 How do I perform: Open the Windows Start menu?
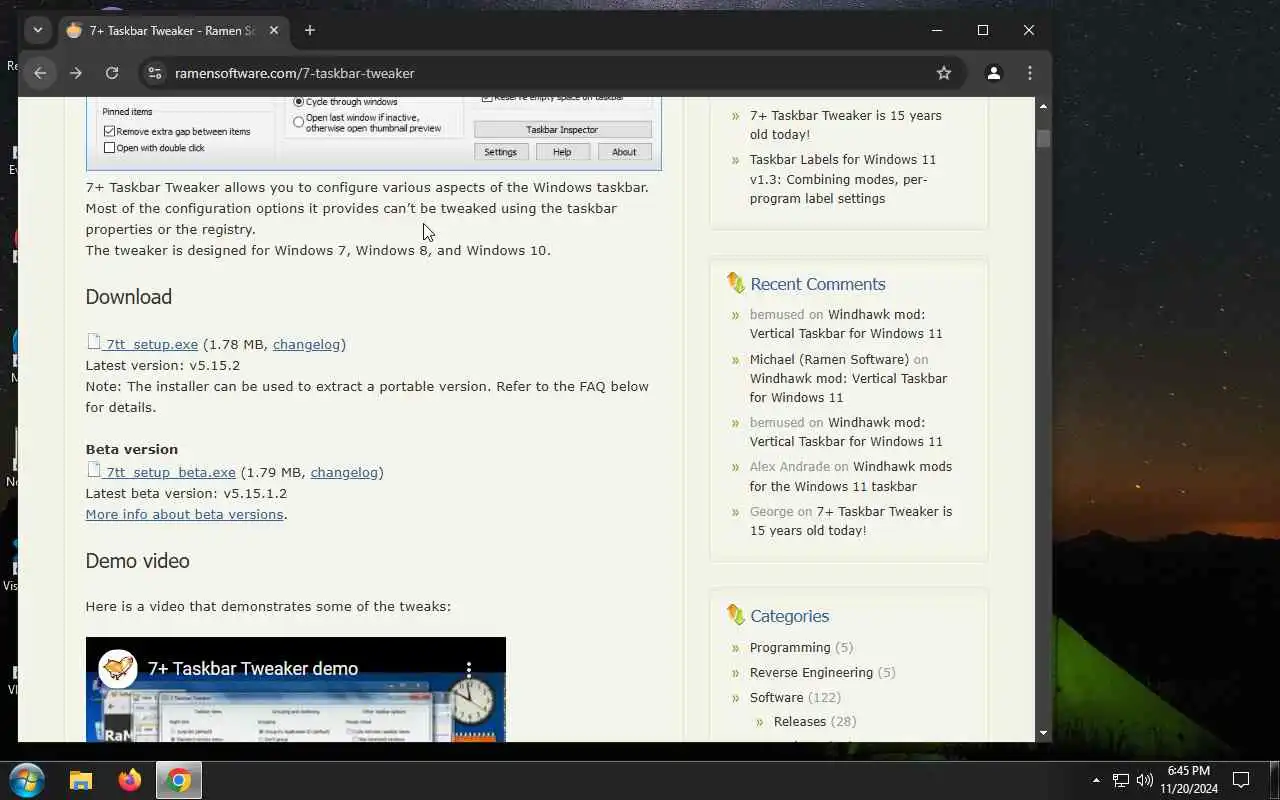click(27, 780)
